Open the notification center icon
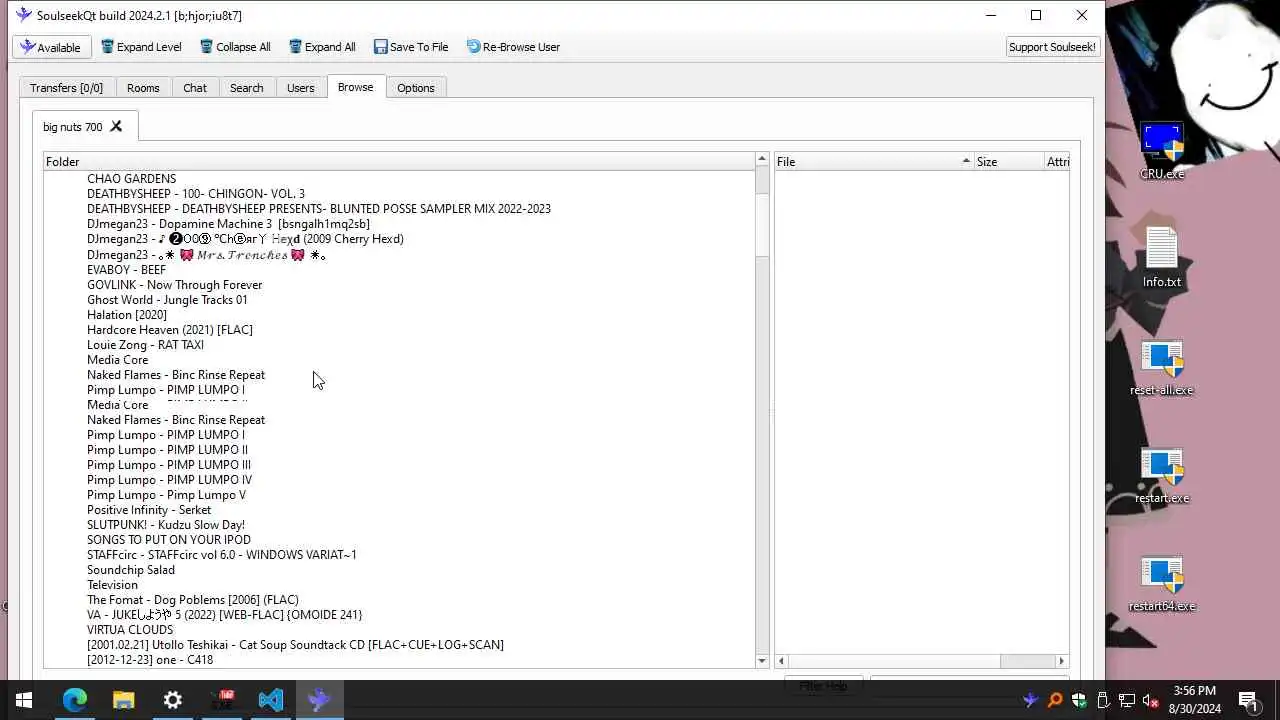 [x=1248, y=700]
